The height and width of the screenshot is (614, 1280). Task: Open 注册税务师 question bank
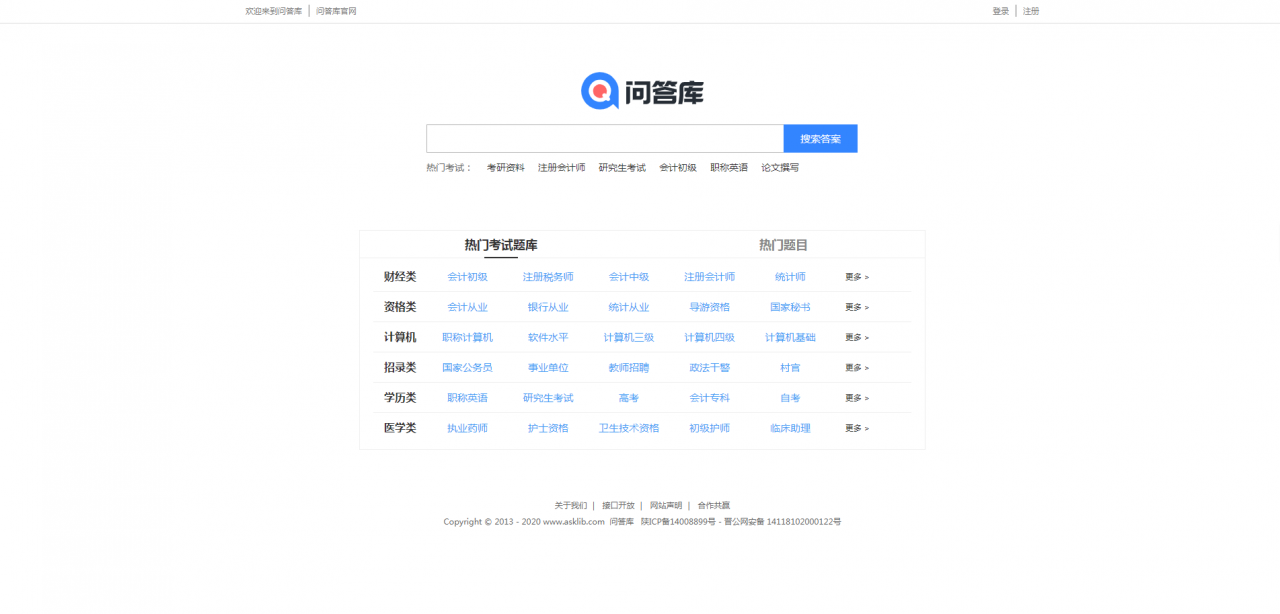click(548, 277)
